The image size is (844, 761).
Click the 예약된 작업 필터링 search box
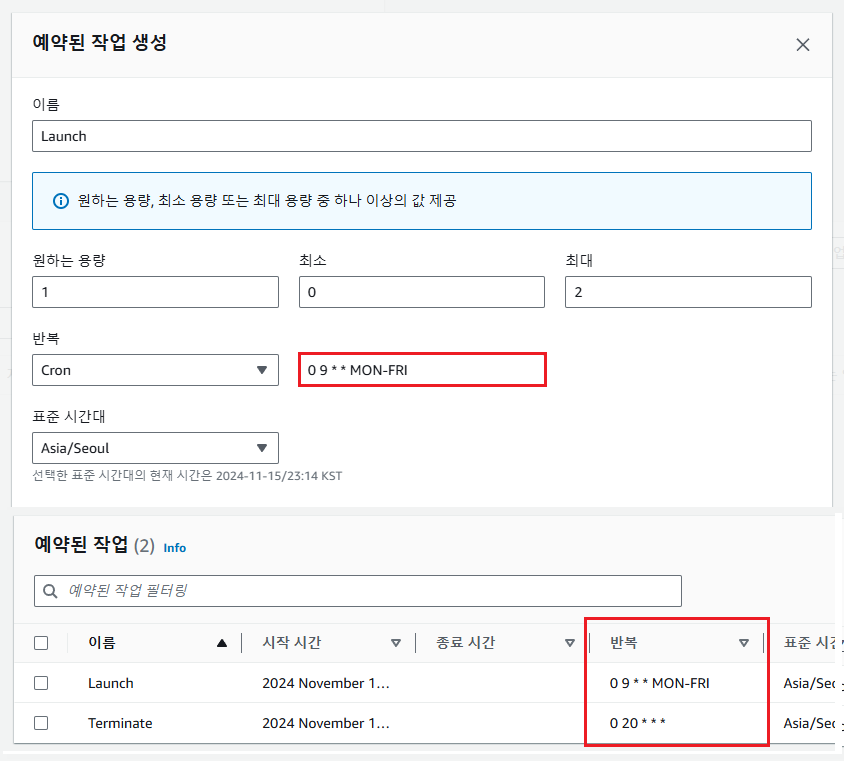370,591
